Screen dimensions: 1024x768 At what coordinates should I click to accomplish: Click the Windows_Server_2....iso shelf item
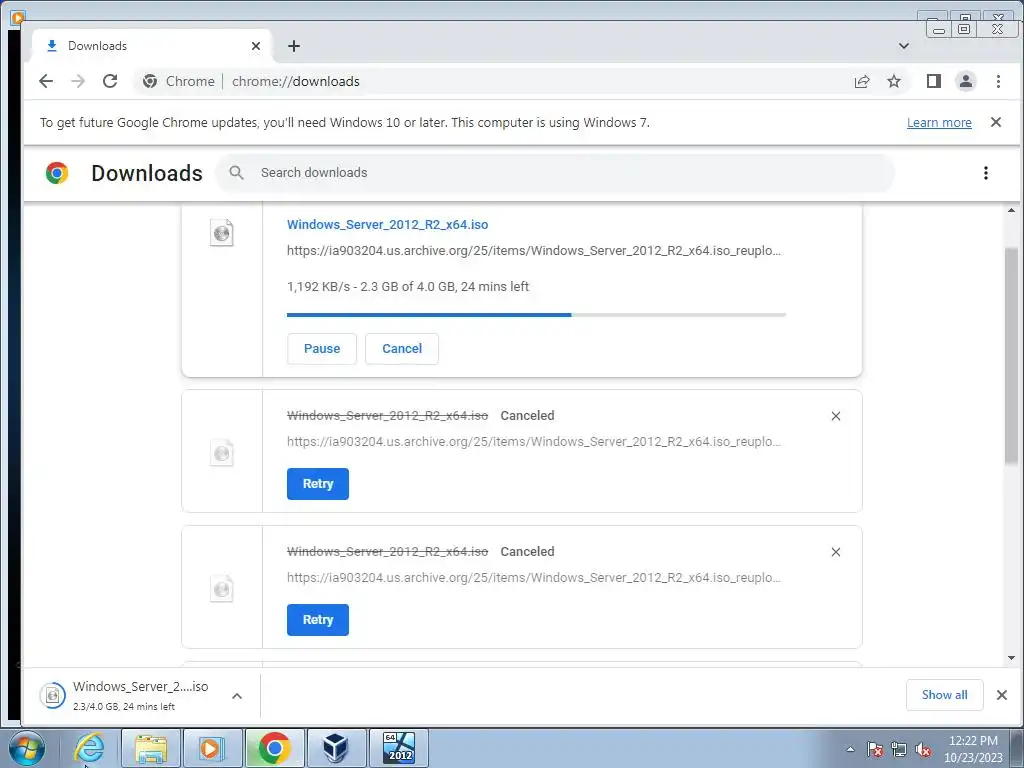[x=141, y=696]
